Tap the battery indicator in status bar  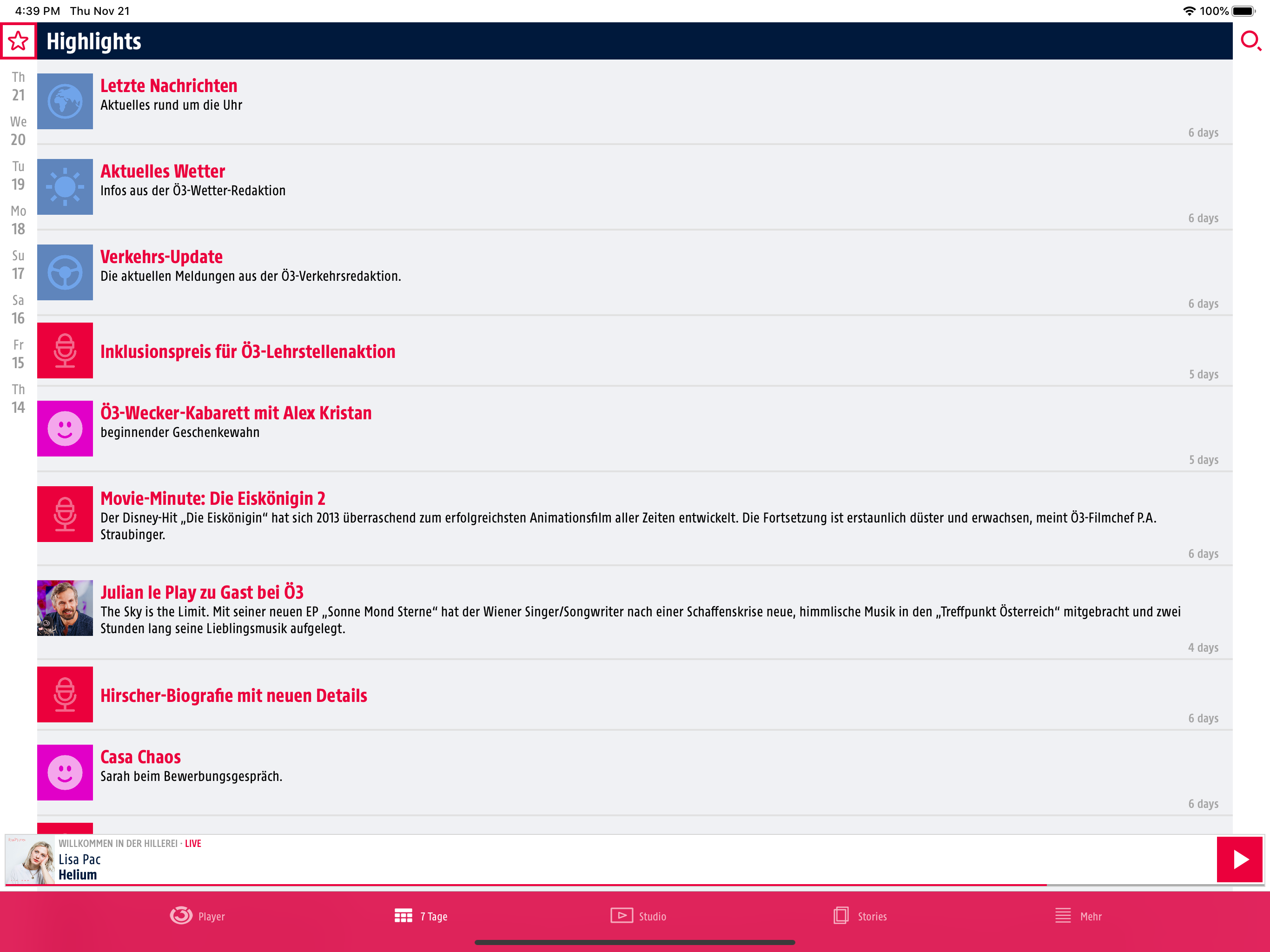(x=1244, y=11)
